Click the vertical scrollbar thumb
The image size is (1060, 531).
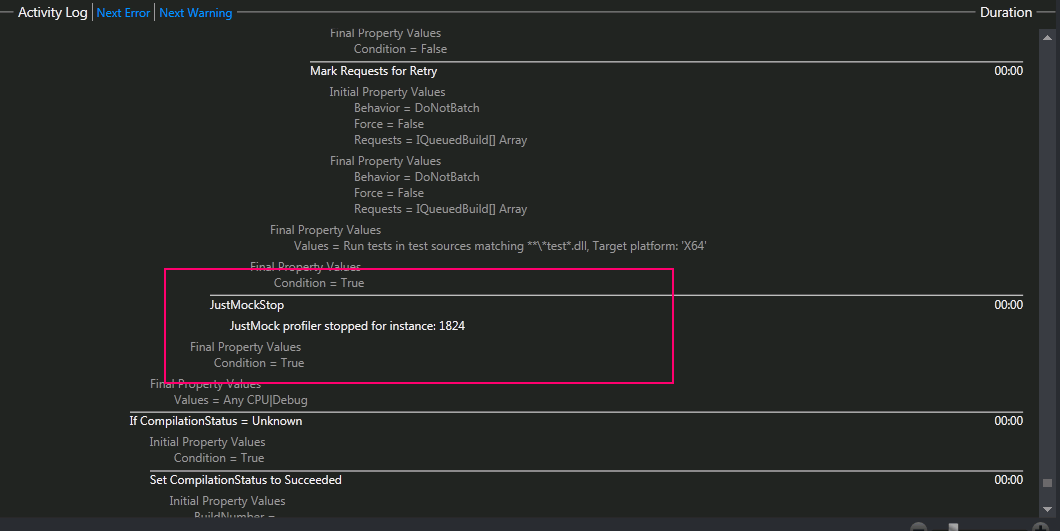click(x=1047, y=481)
